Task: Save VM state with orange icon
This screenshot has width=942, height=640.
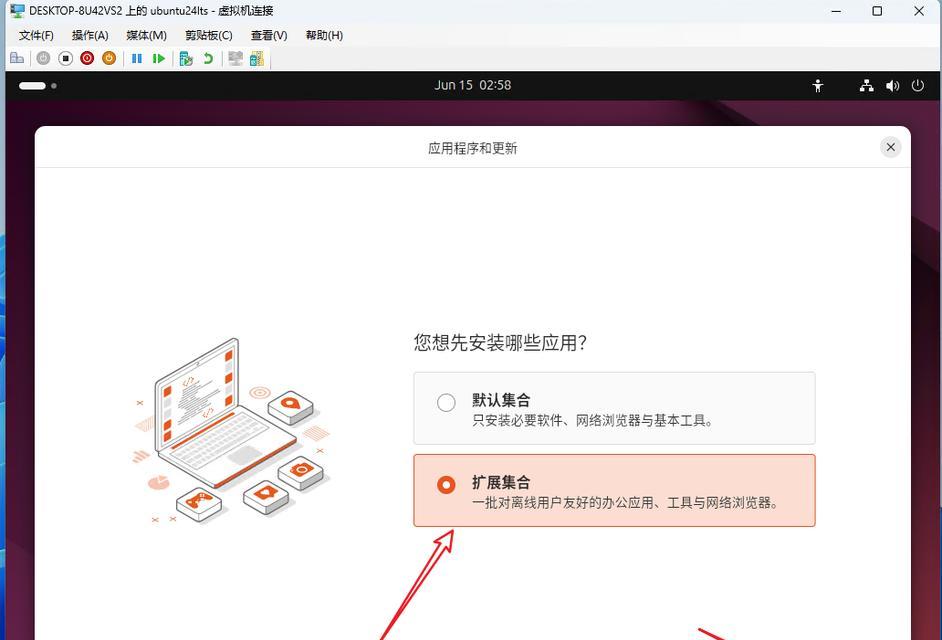Action: point(109,58)
